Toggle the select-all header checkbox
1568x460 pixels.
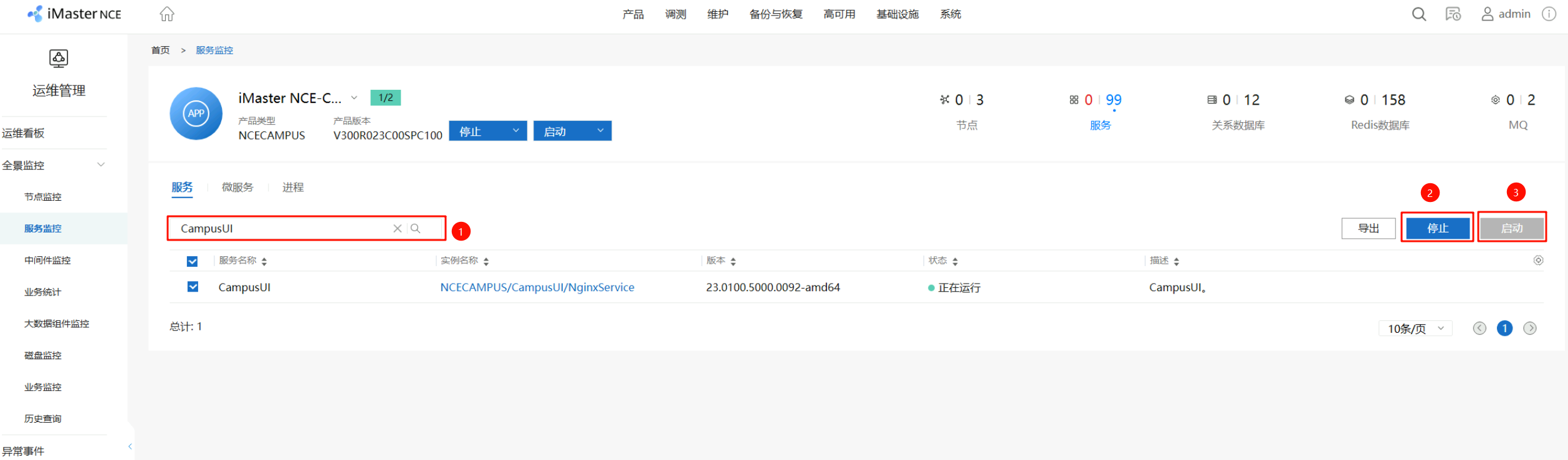tap(193, 261)
